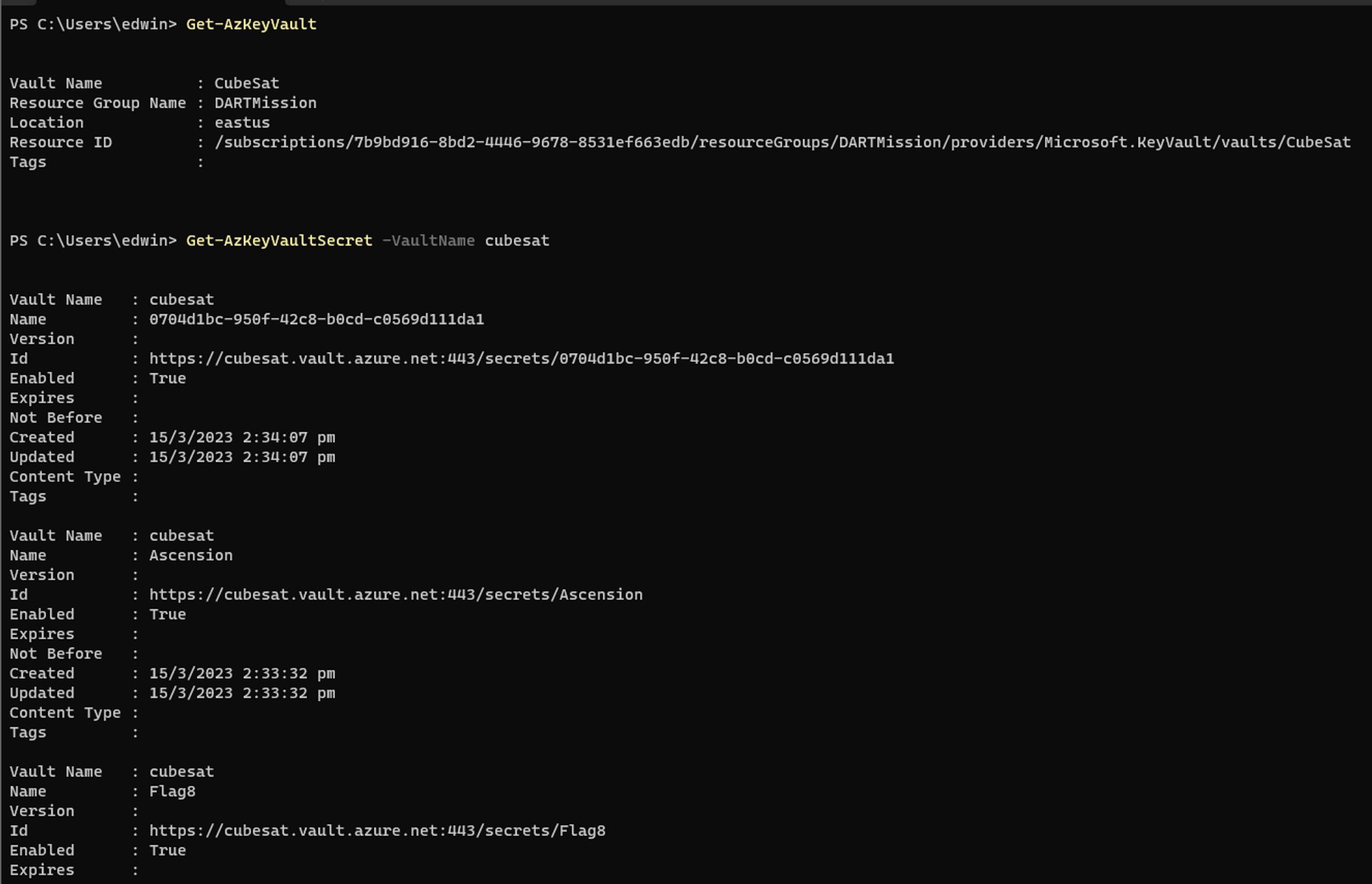Viewport: 1372px width, 884px height.
Task: Open the secrets/Ascension vault URL
Action: pyautogui.click(x=396, y=595)
